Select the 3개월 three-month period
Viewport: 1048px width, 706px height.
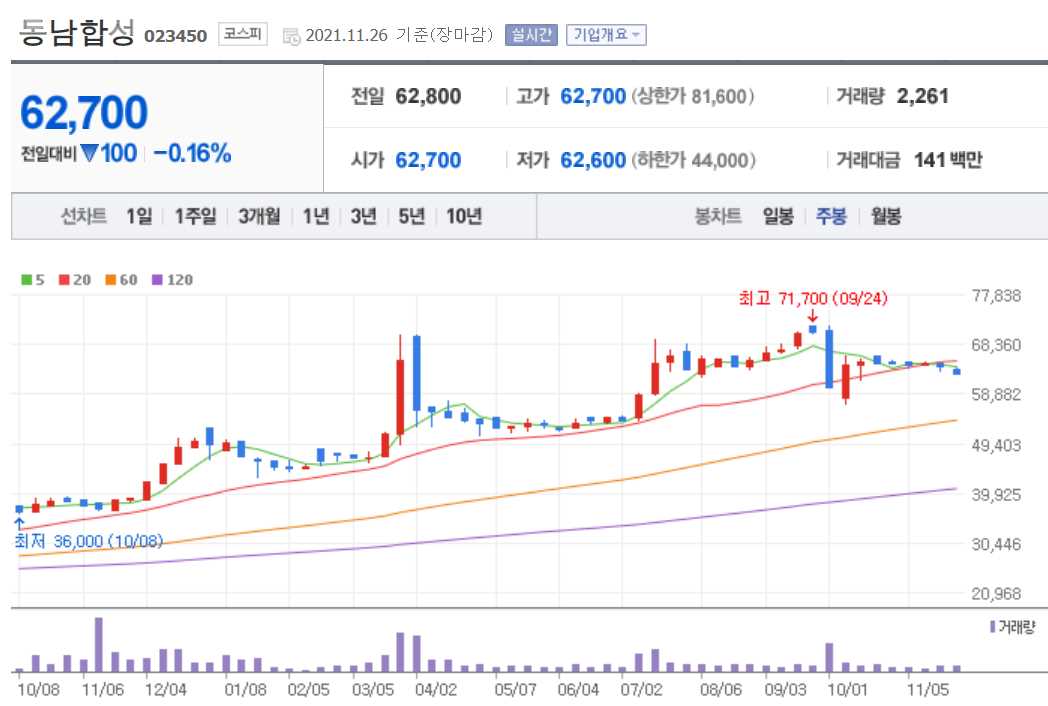[258, 215]
